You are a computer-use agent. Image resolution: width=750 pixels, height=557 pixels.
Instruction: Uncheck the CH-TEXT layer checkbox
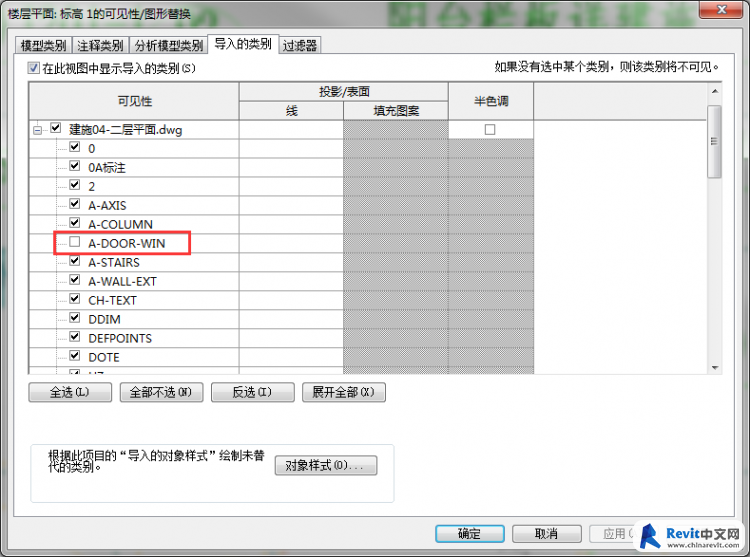pyautogui.click(x=75, y=299)
